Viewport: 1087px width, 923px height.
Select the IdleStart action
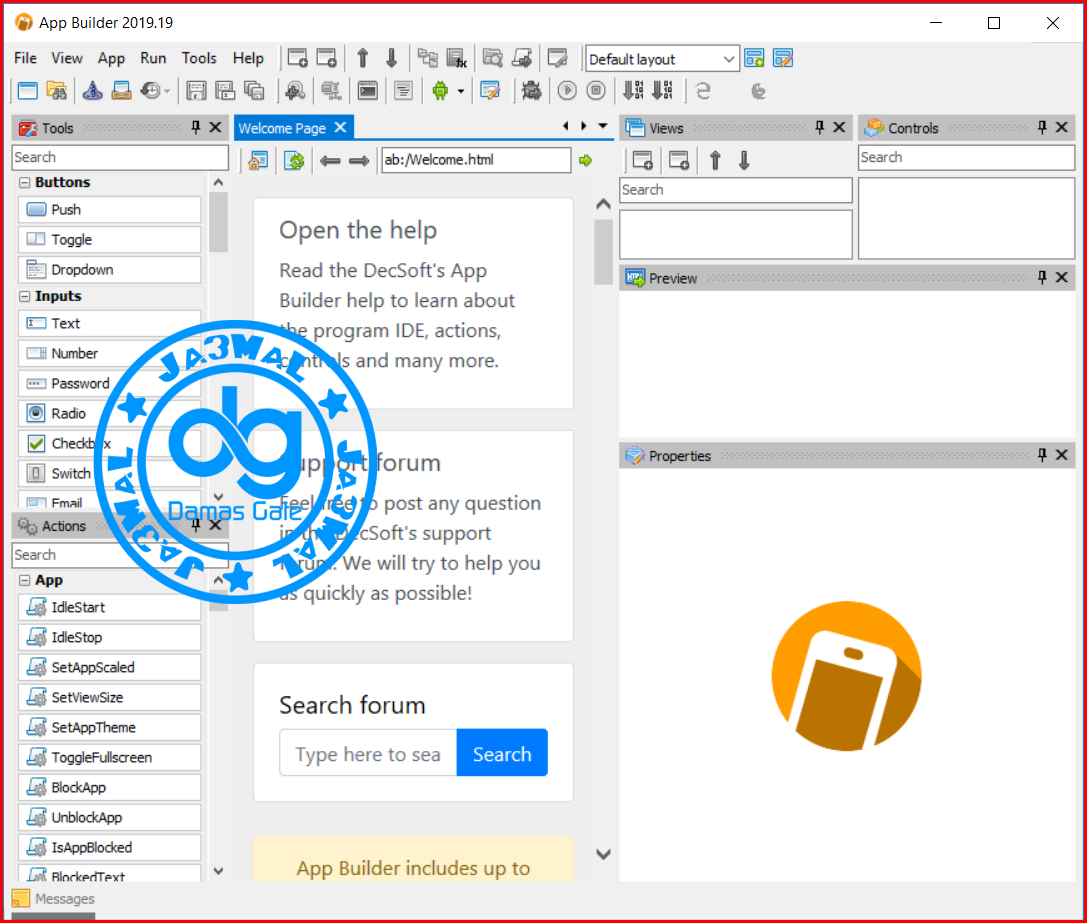[110, 607]
